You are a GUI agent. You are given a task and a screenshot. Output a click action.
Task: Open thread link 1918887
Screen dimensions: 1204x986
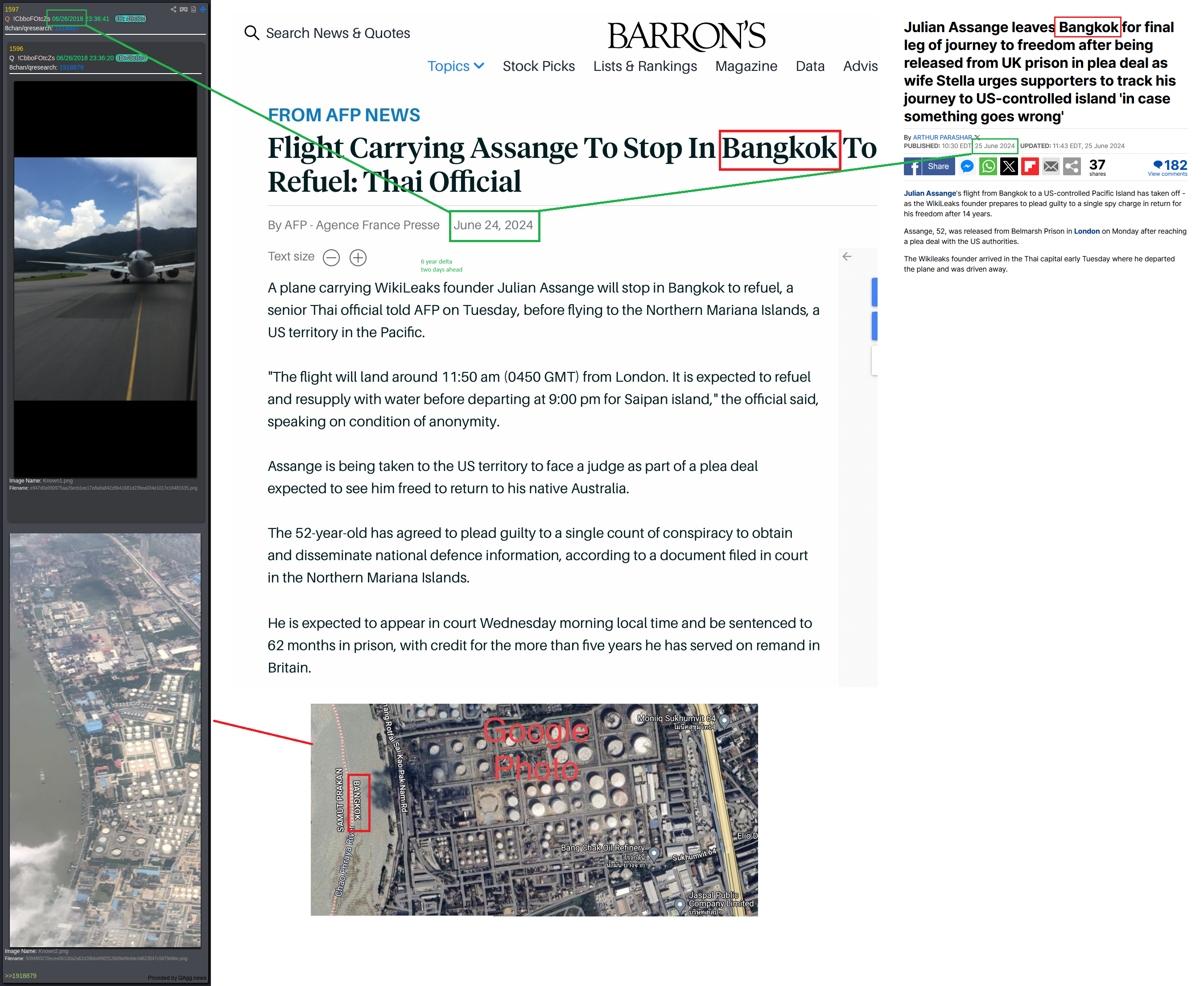[66, 29]
